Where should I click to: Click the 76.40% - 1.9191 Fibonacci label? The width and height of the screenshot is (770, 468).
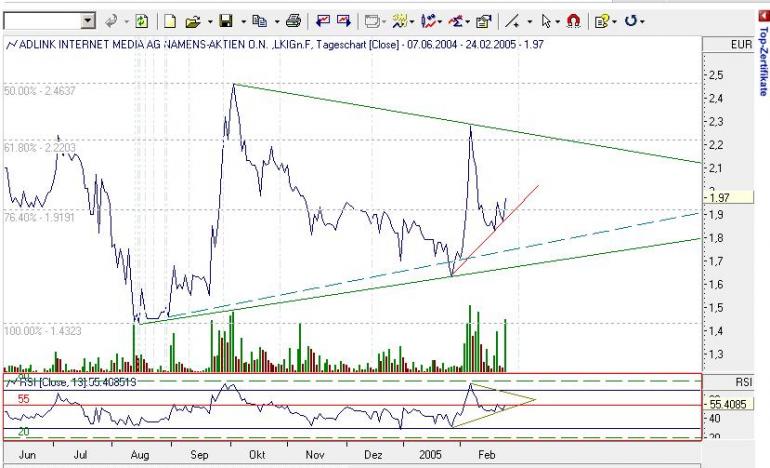click(39, 217)
